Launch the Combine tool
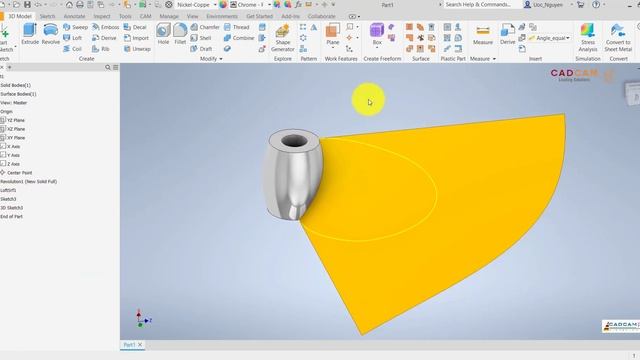Viewport: 640px width, 360px height. pos(239,38)
